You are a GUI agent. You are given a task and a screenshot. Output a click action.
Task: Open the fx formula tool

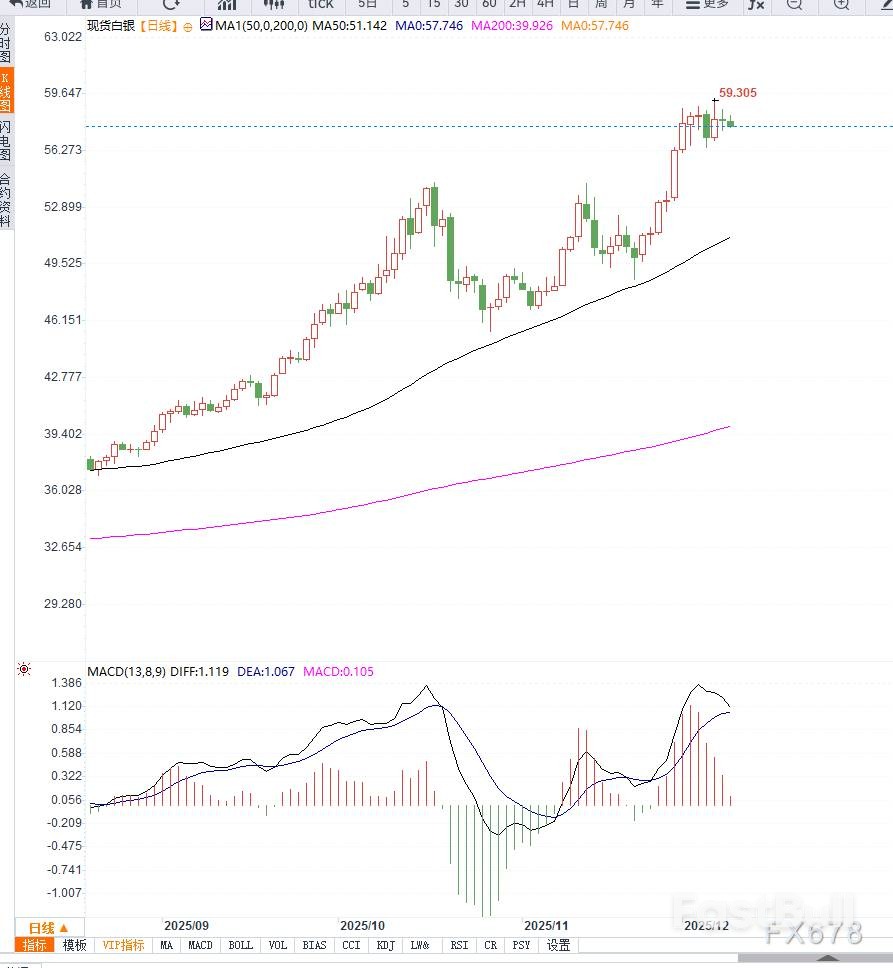[756, 4]
